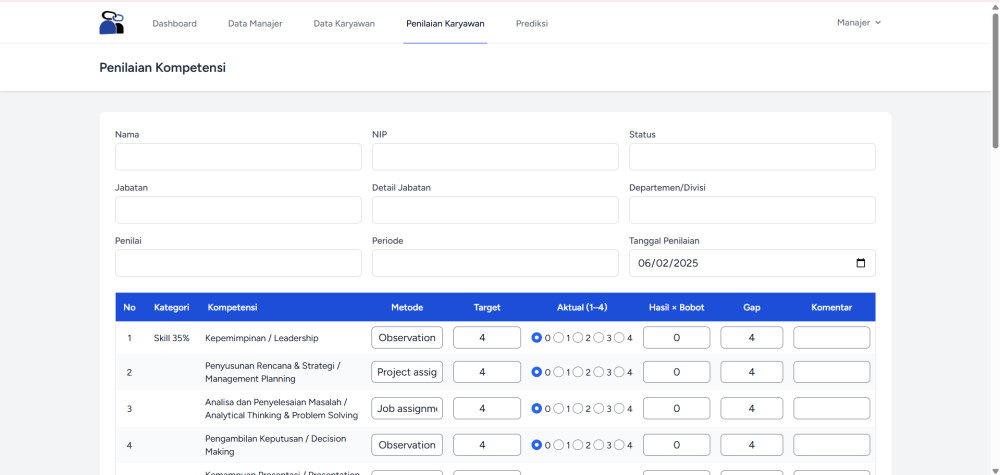Select the Penilaian Karyawan tab

[x=445, y=24]
